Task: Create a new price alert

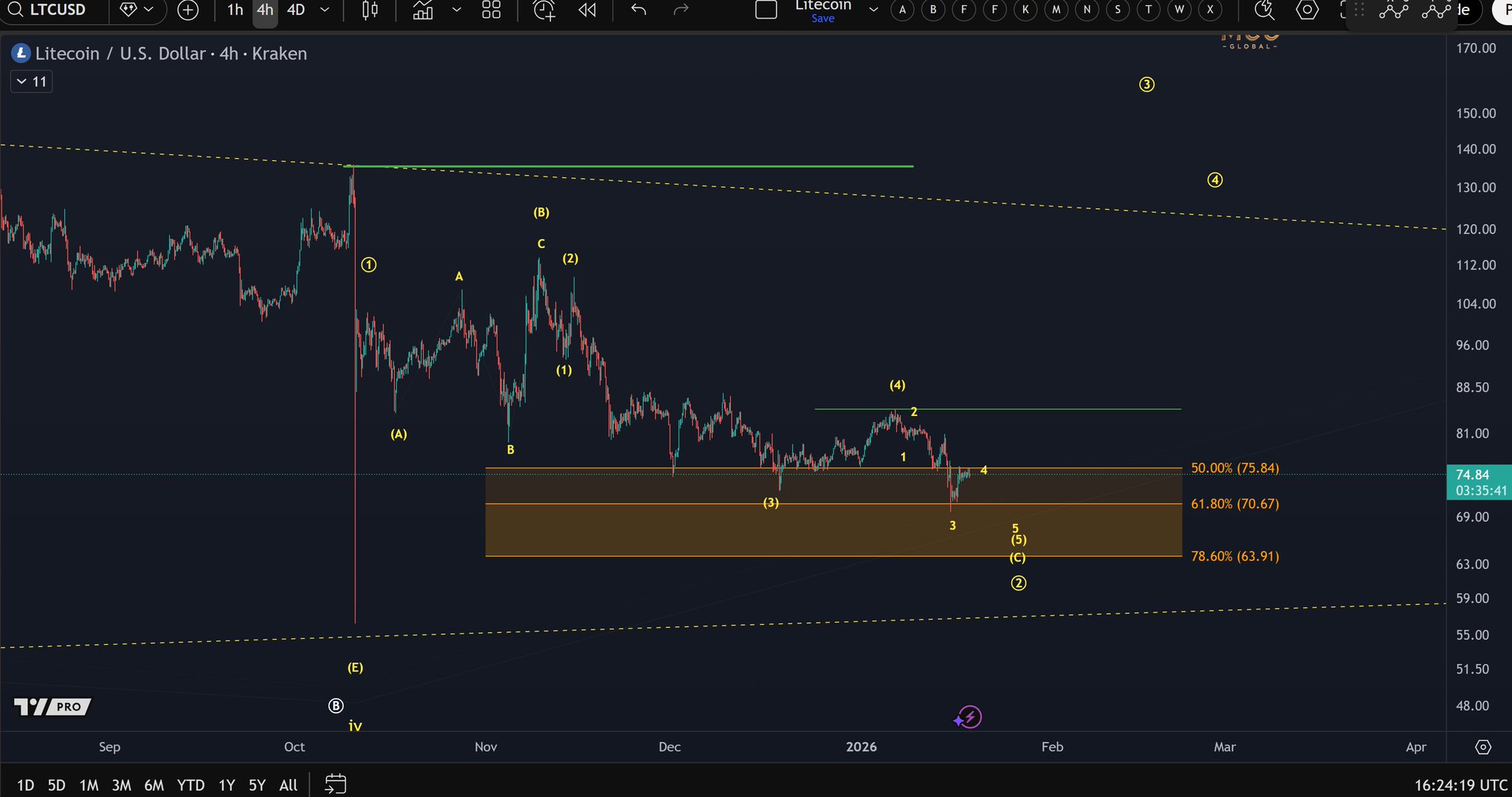Action: point(544,10)
